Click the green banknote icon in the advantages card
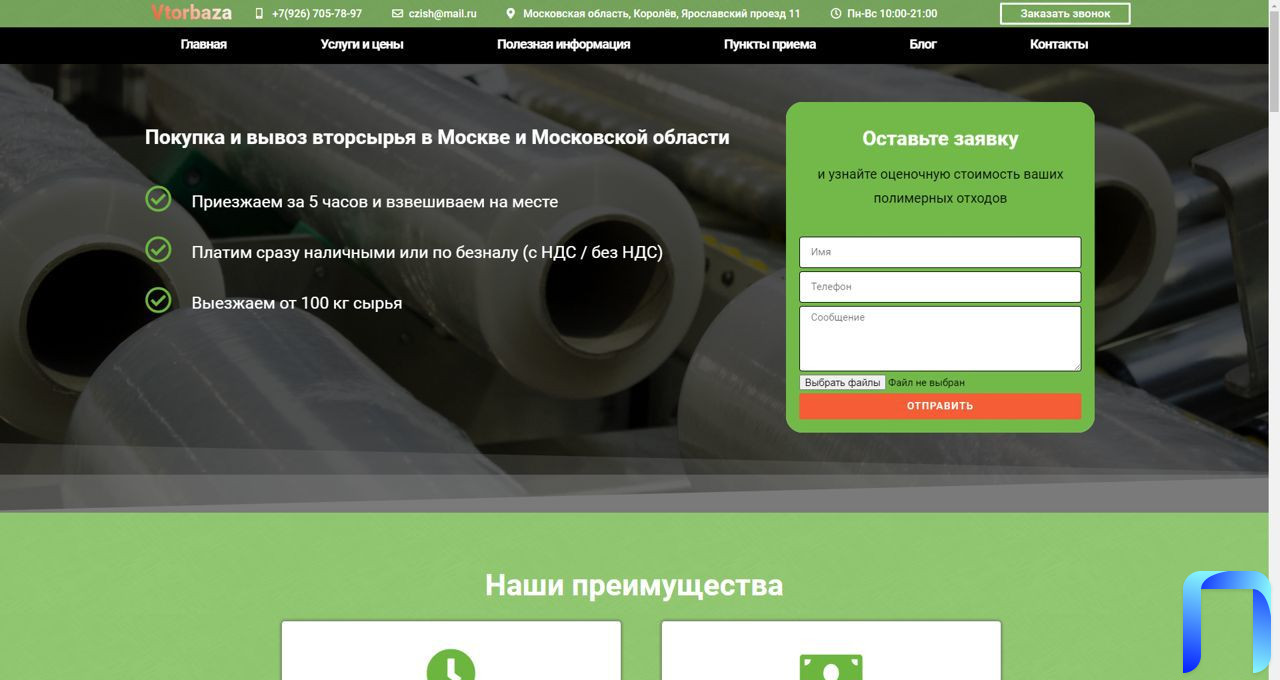Image resolution: width=1280 pixels, height=680 pixels. tap(831, 667)
